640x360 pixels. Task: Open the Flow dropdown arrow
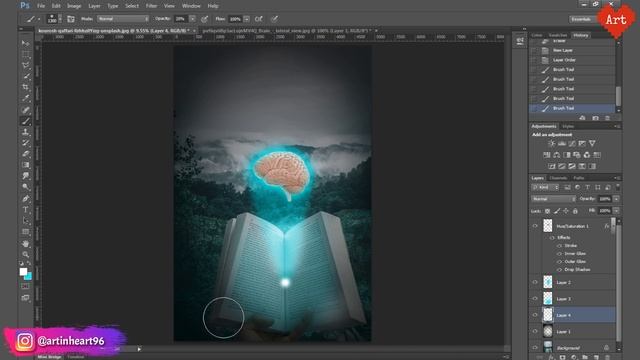[247, 19]
